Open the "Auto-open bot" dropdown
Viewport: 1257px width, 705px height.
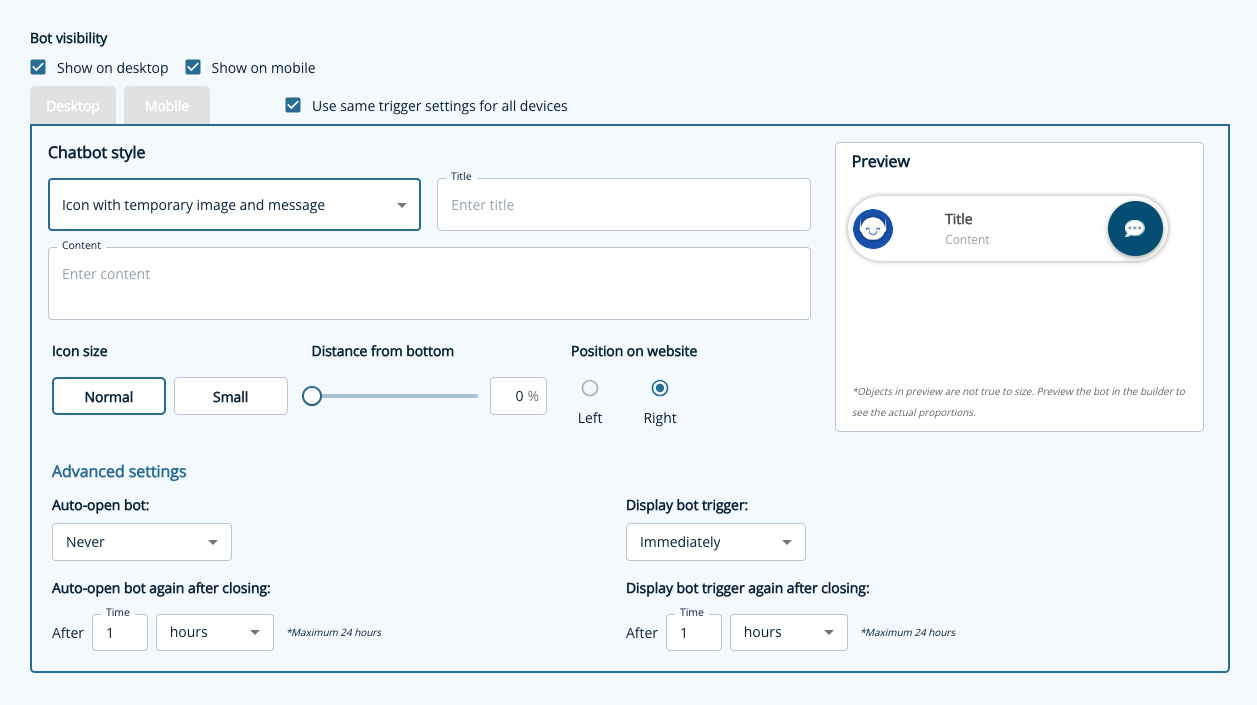[141, 541]
